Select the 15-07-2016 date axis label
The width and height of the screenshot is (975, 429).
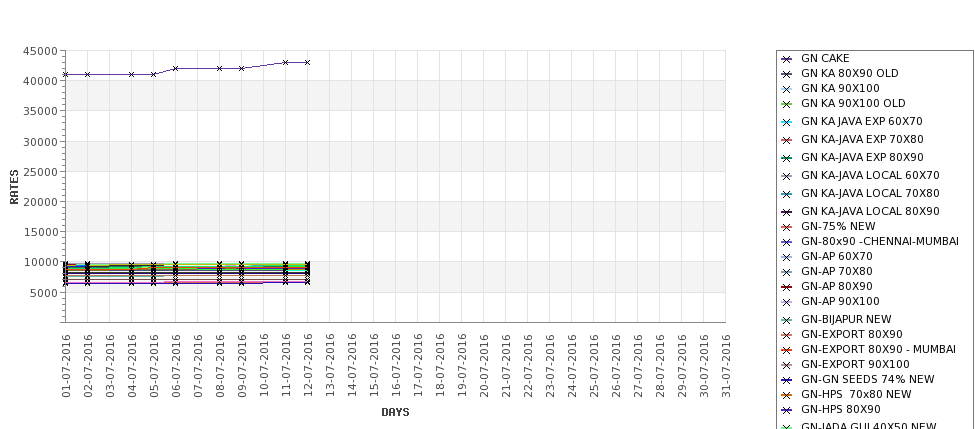pos(374,366)
